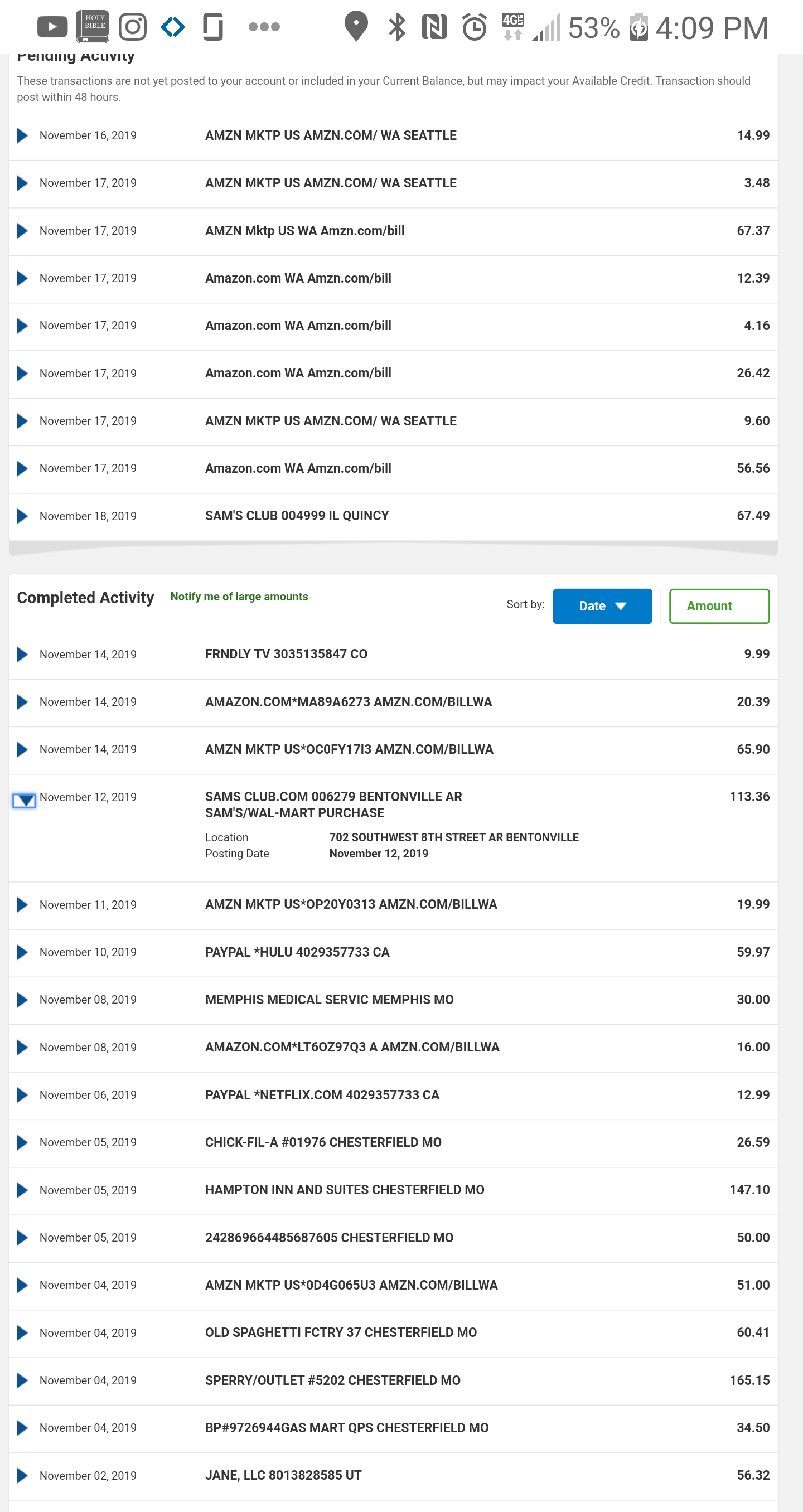Tap the YouTube notification icon

click(x=52, y=27)
